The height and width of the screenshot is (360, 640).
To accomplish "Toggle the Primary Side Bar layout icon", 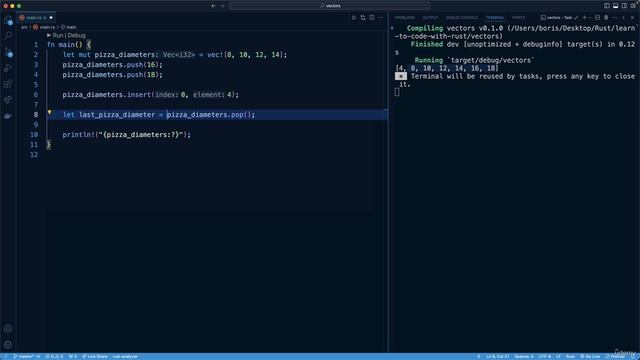I will coord(607,6).
